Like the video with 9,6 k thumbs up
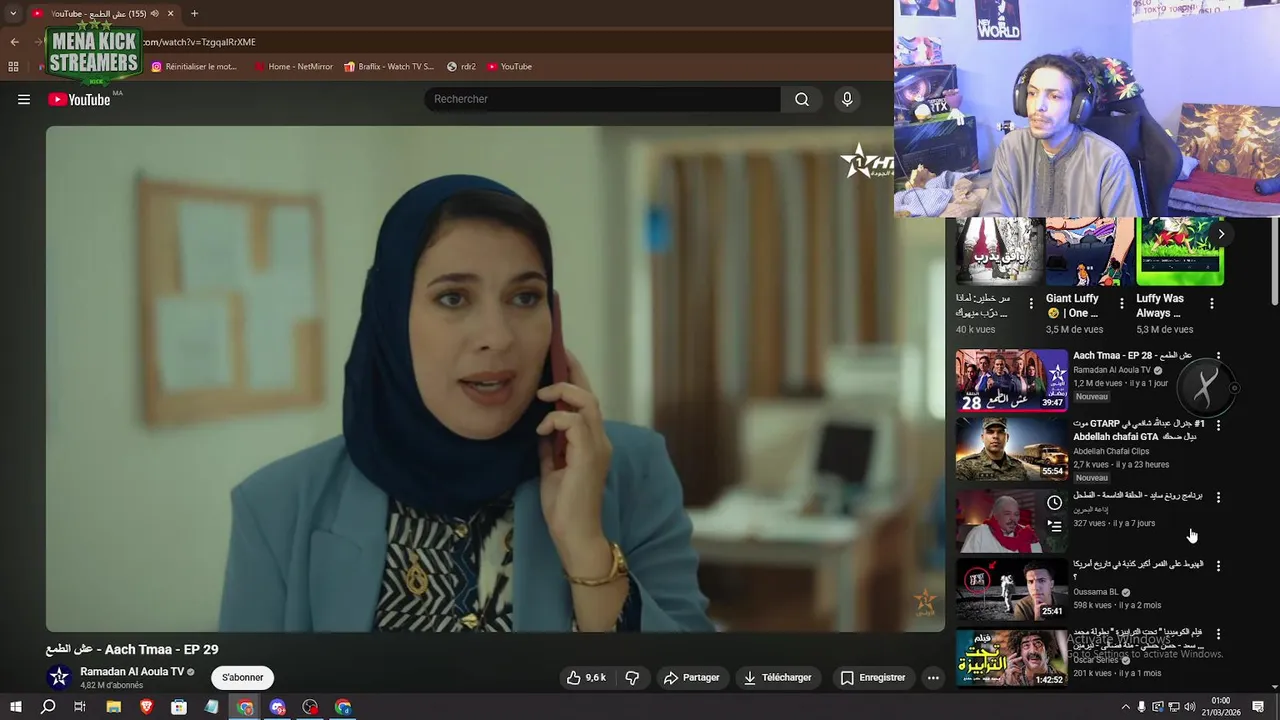The image size is (1280, 720). tap(586, 678)
